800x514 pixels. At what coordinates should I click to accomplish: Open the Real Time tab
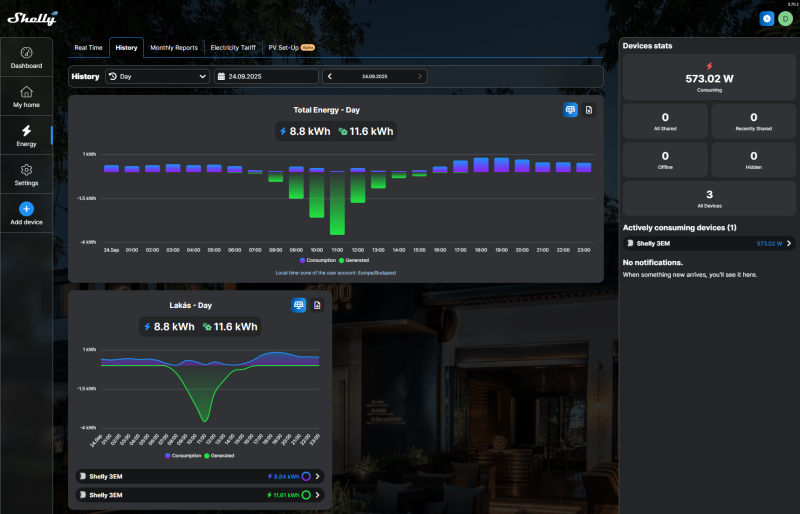click(88, 47)
